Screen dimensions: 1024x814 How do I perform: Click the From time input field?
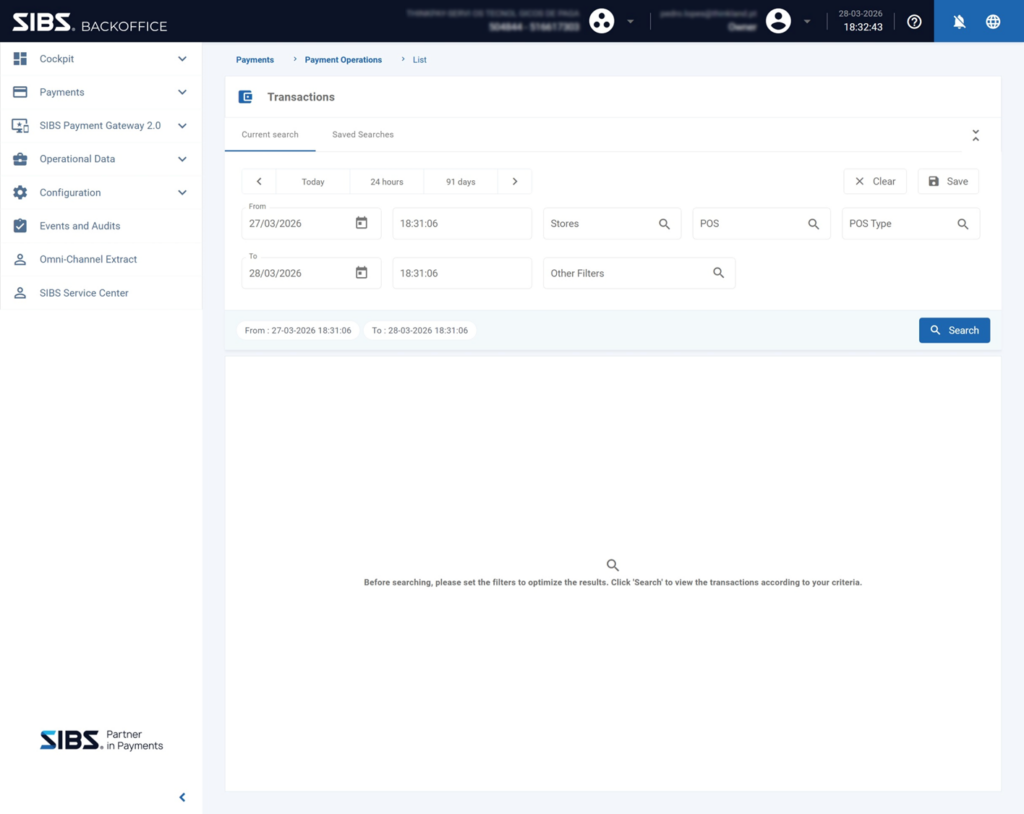[x=461, y=224]
